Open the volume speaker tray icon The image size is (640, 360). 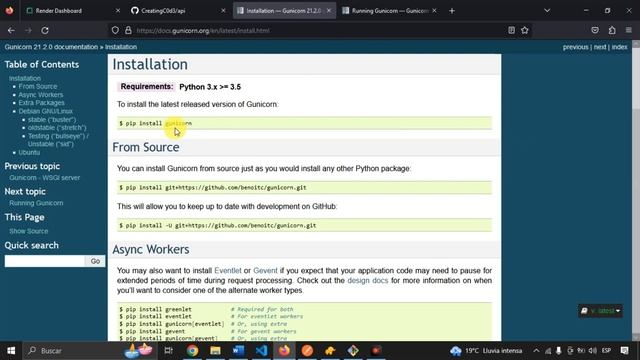click(x=593, y=351)
